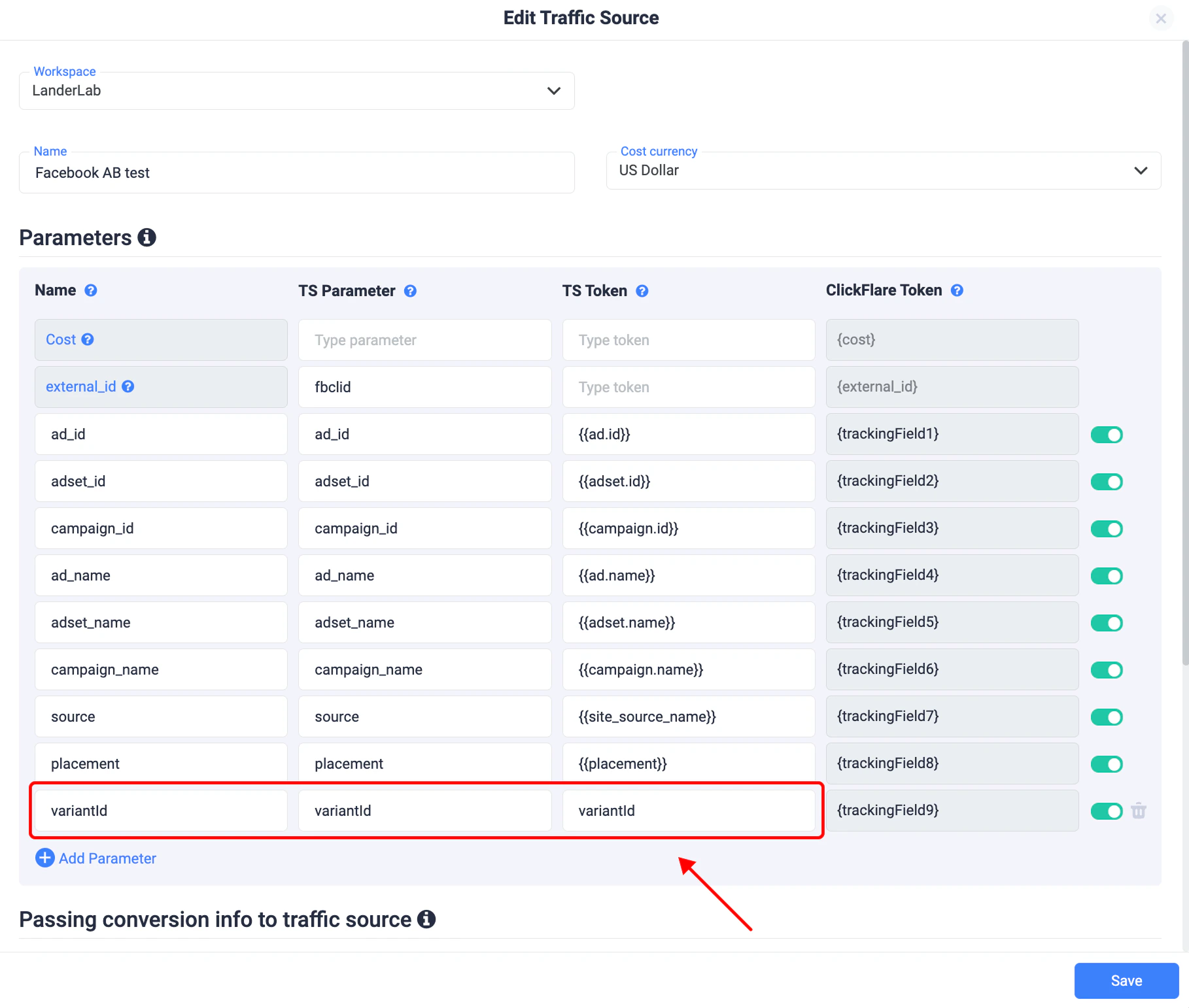Click the Name field with Facebook AB test
Screen dimensions: 1189x1008
[x=297, y=173]
